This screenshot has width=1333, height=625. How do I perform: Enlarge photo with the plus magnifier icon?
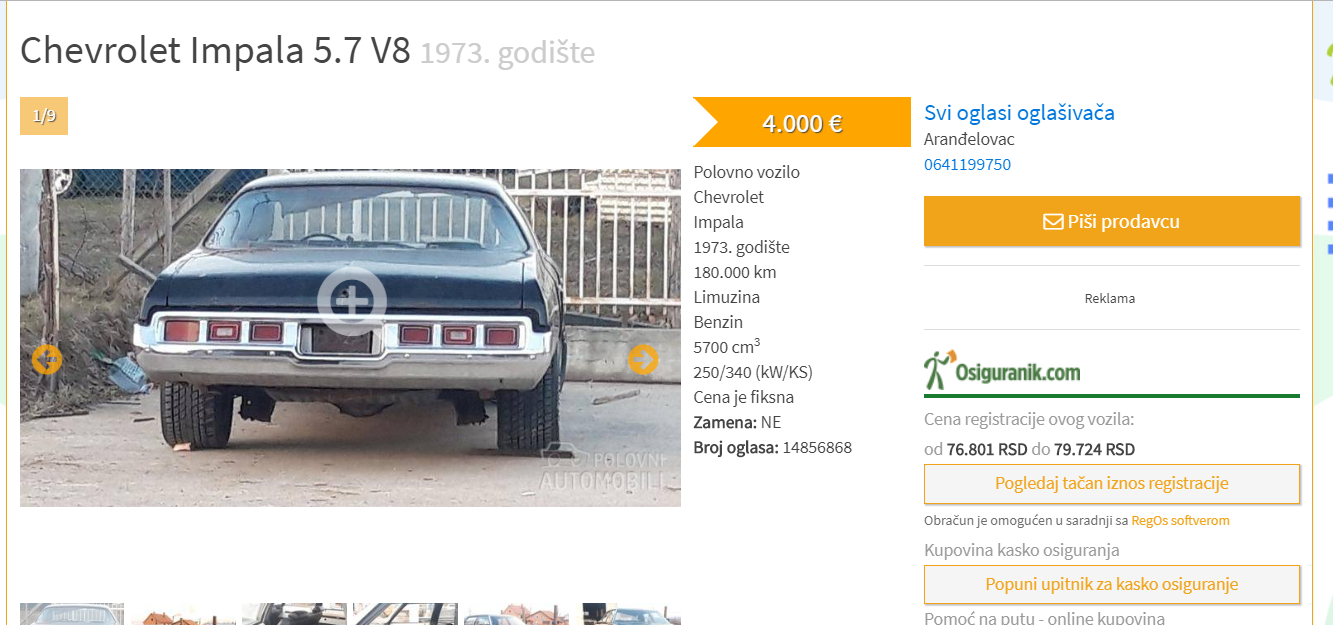click(x=351, y=299)
